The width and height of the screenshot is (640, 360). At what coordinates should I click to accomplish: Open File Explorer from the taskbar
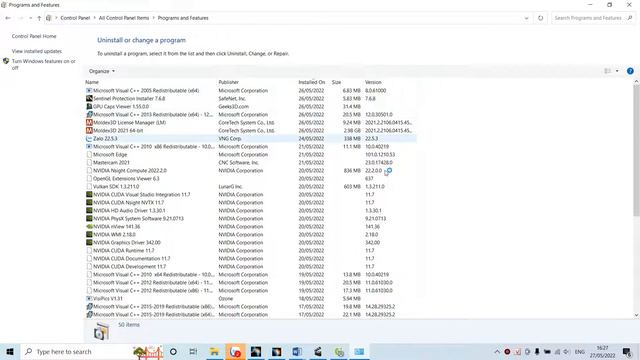(214, 351)
